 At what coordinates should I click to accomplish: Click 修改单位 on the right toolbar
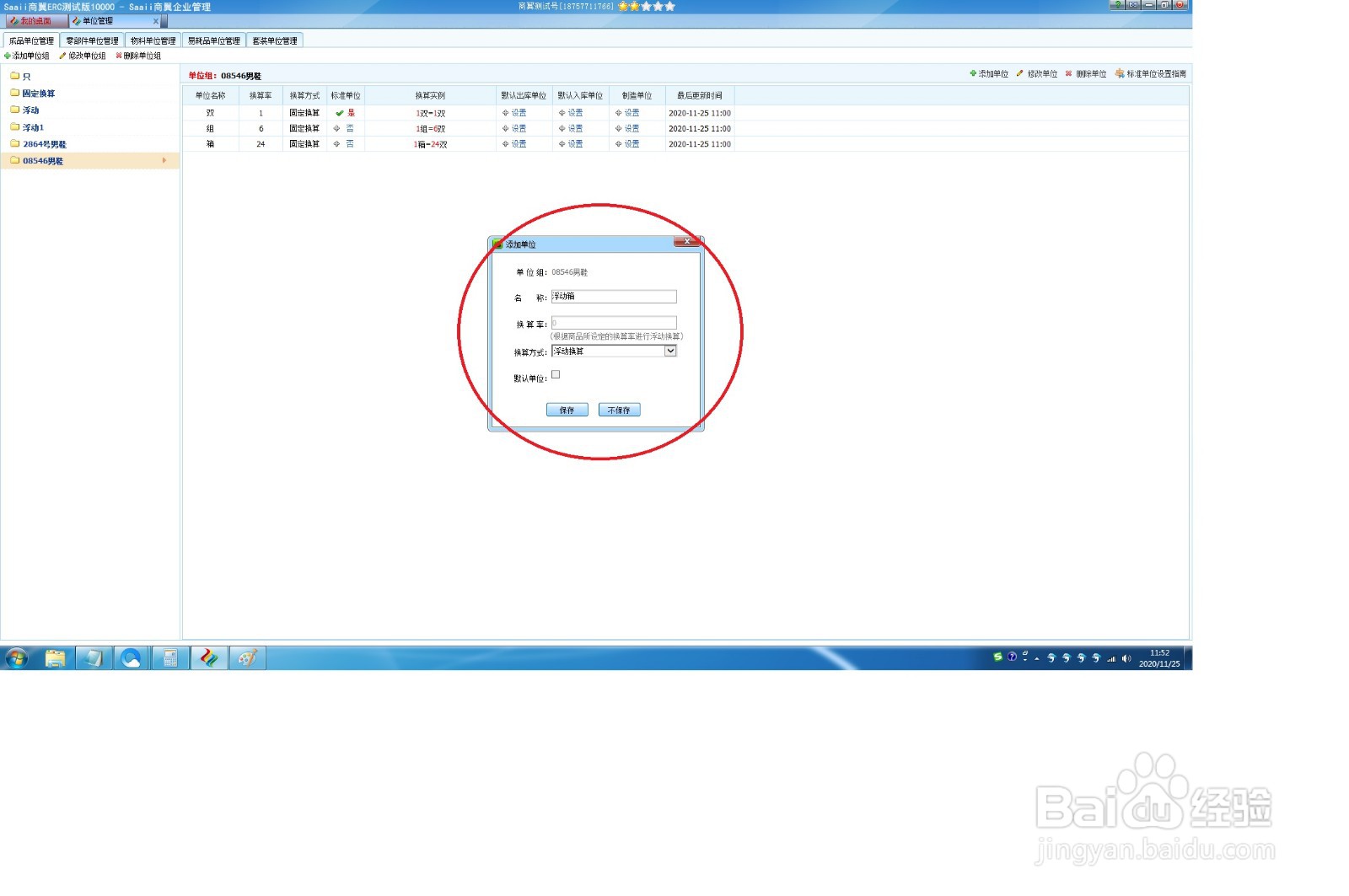1037,74
